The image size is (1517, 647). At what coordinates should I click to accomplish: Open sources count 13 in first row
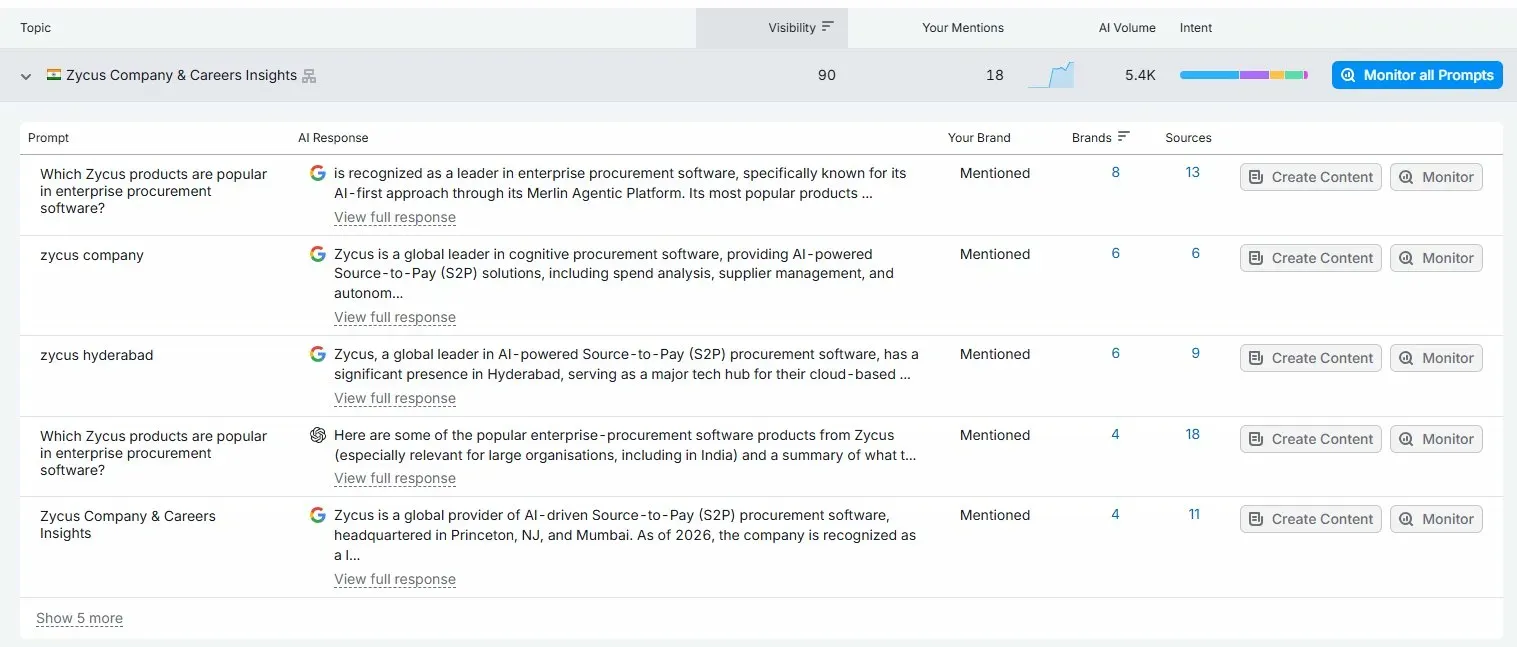(x=1192, y=172)
